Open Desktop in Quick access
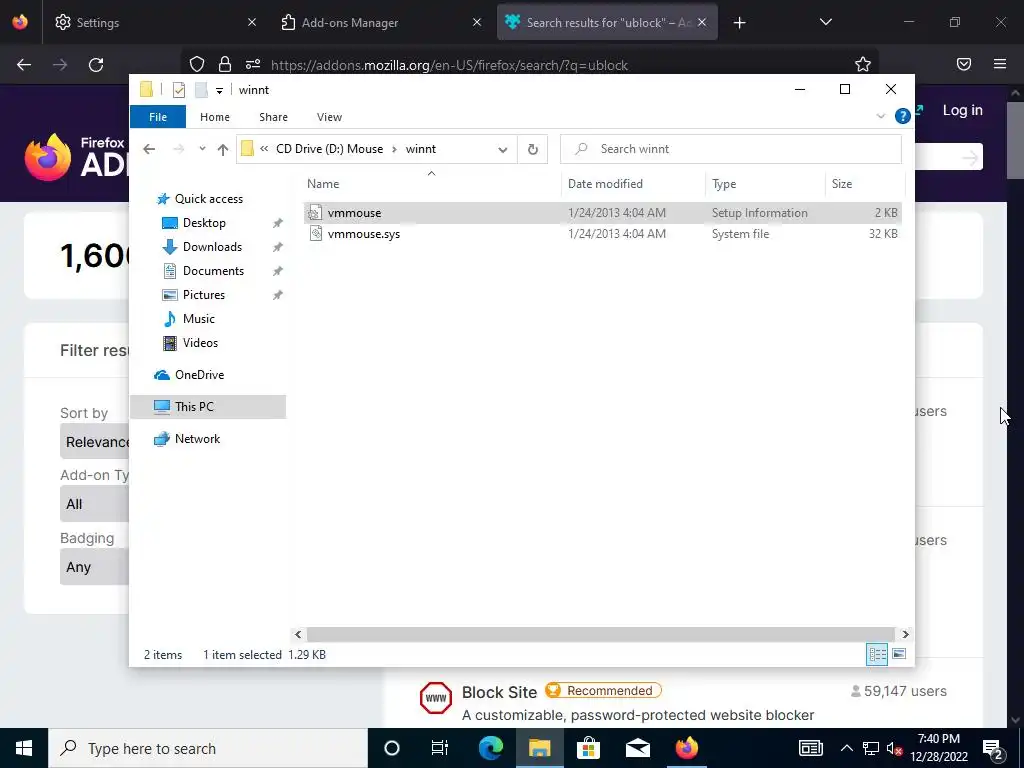The width and height of the screenshot is (1024, 768). point(204,223)
